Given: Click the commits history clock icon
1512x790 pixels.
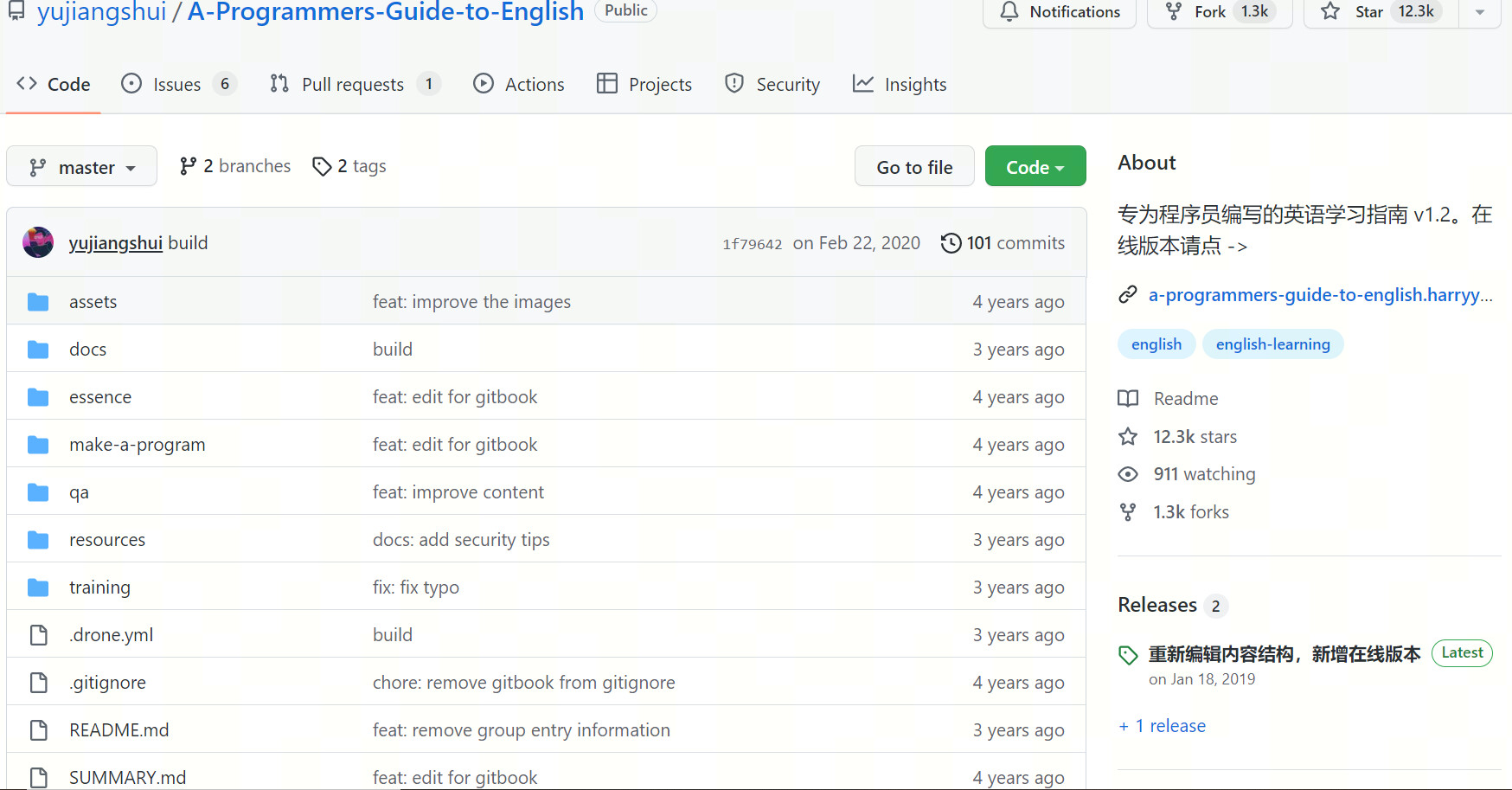Looking at the screenshot, I should 951,243.
